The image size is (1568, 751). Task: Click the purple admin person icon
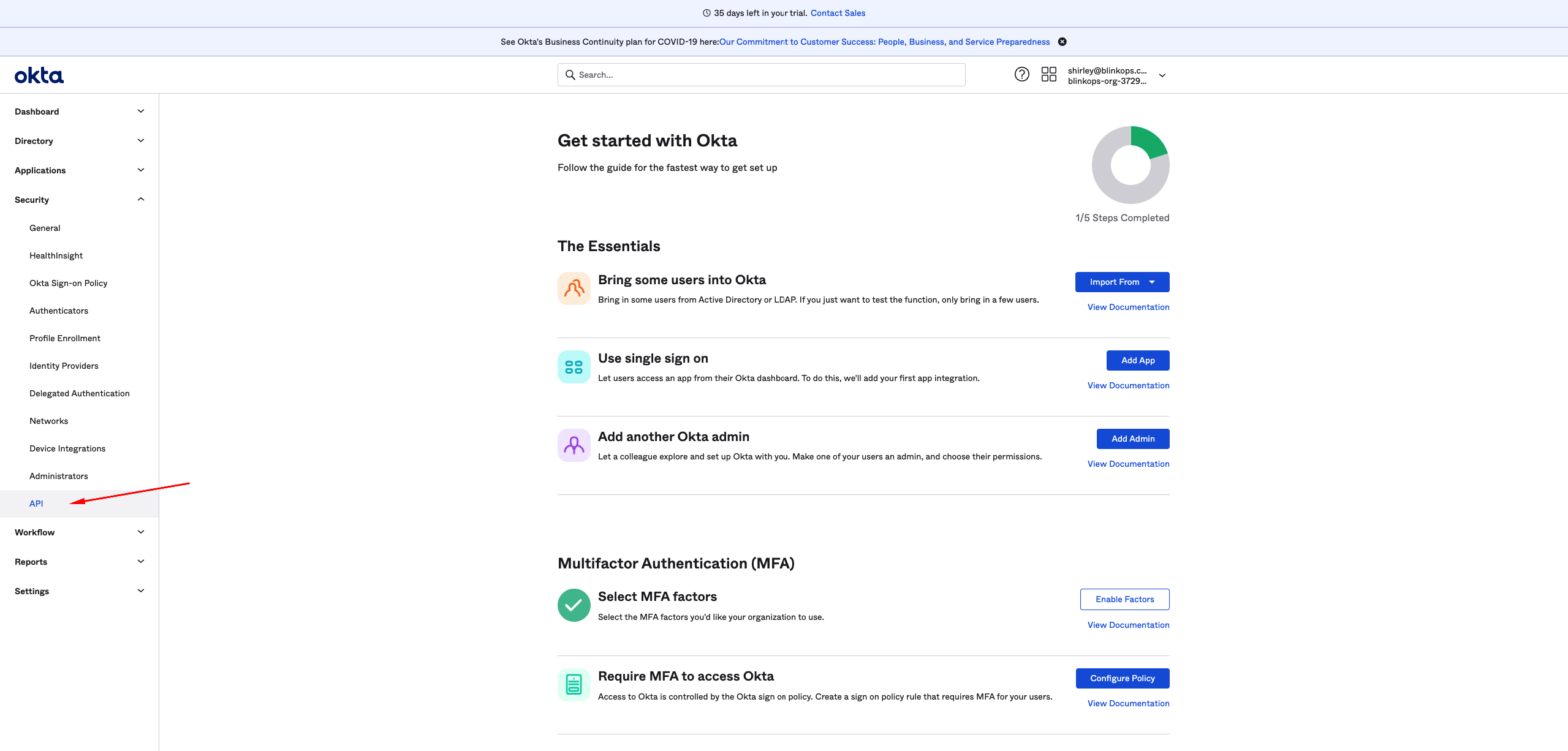574,445
